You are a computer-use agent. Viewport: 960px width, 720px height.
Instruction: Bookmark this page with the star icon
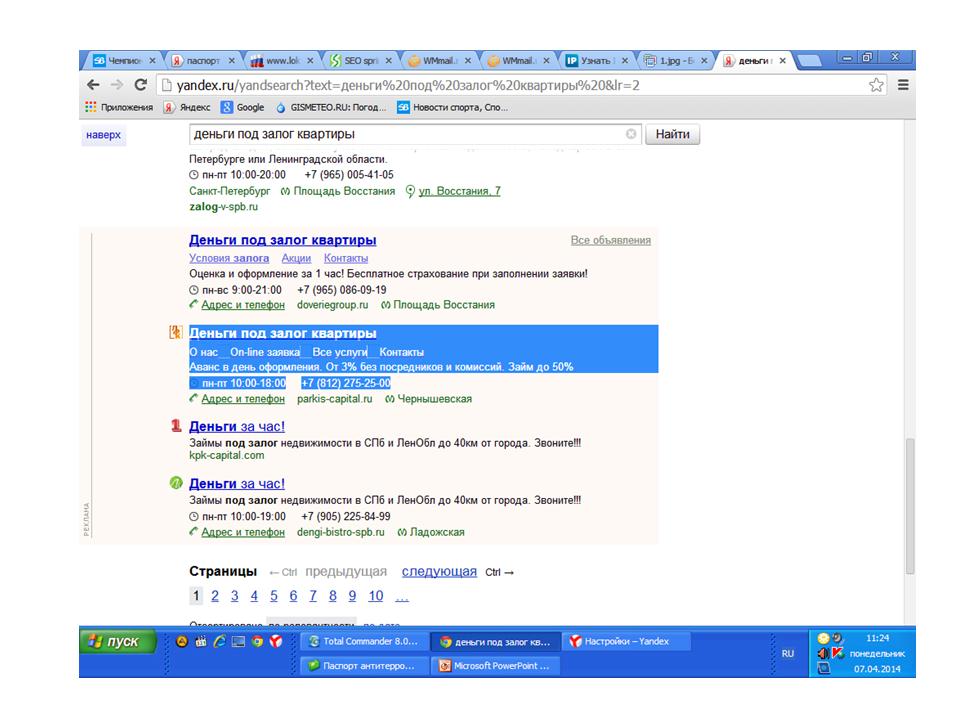(876, 85)
